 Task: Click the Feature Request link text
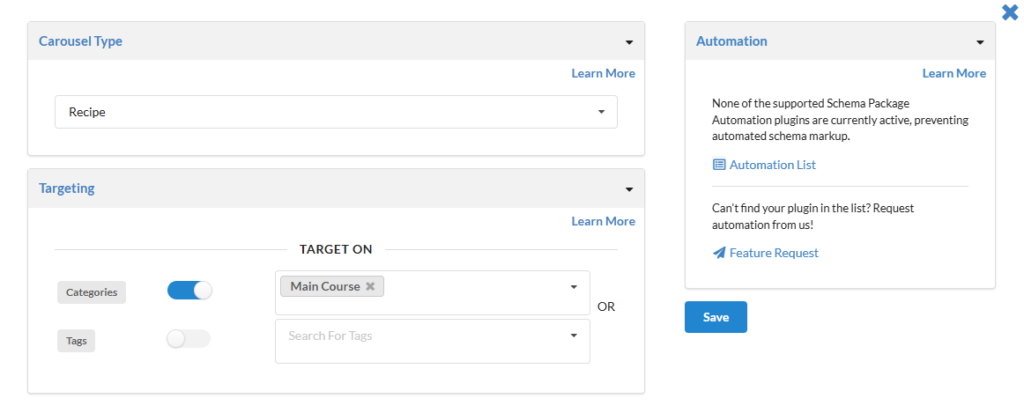[x=773, y=253]
